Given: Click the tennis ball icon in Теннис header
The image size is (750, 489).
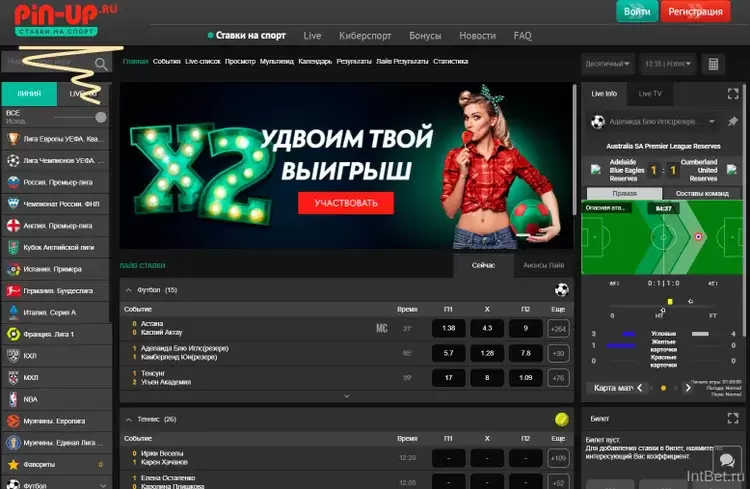Looking at the screenshot, I should 562,419.
